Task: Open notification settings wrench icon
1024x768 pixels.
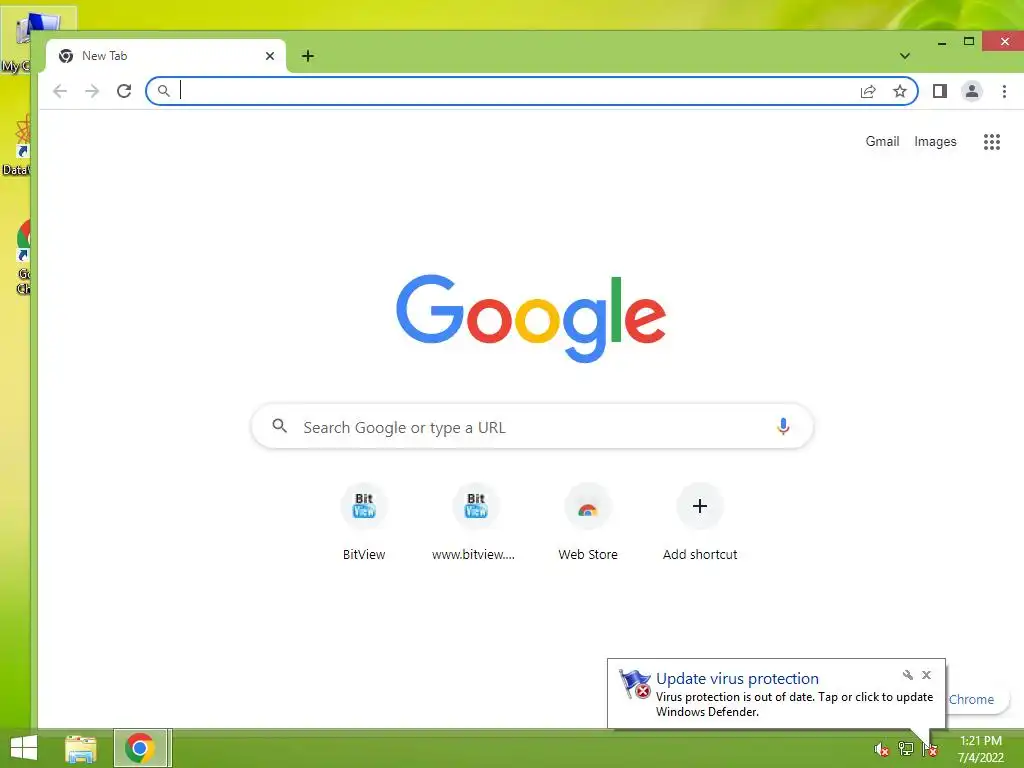Action: tap(908, 675)
